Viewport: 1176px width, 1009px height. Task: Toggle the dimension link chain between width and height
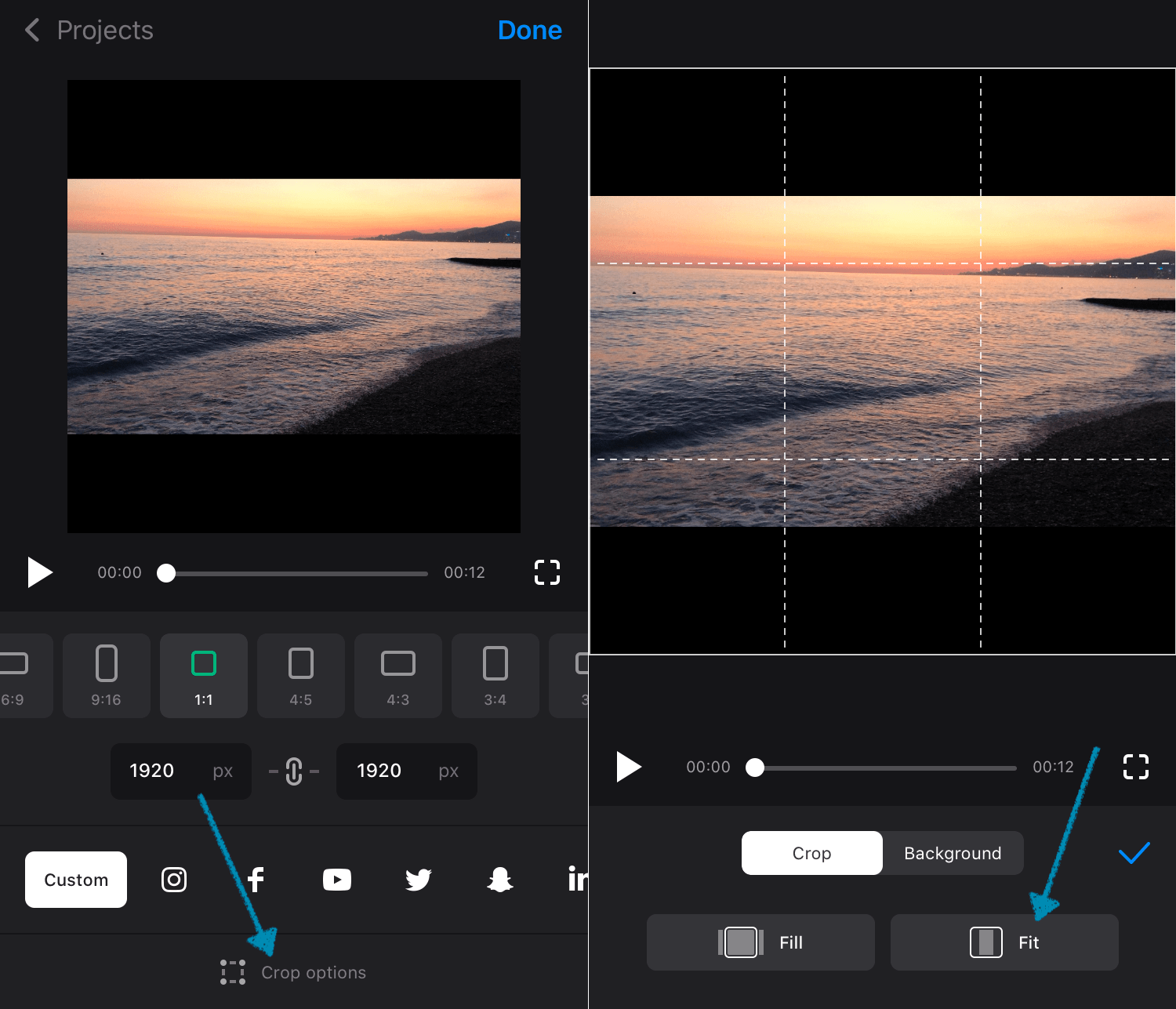coord(292,771)
